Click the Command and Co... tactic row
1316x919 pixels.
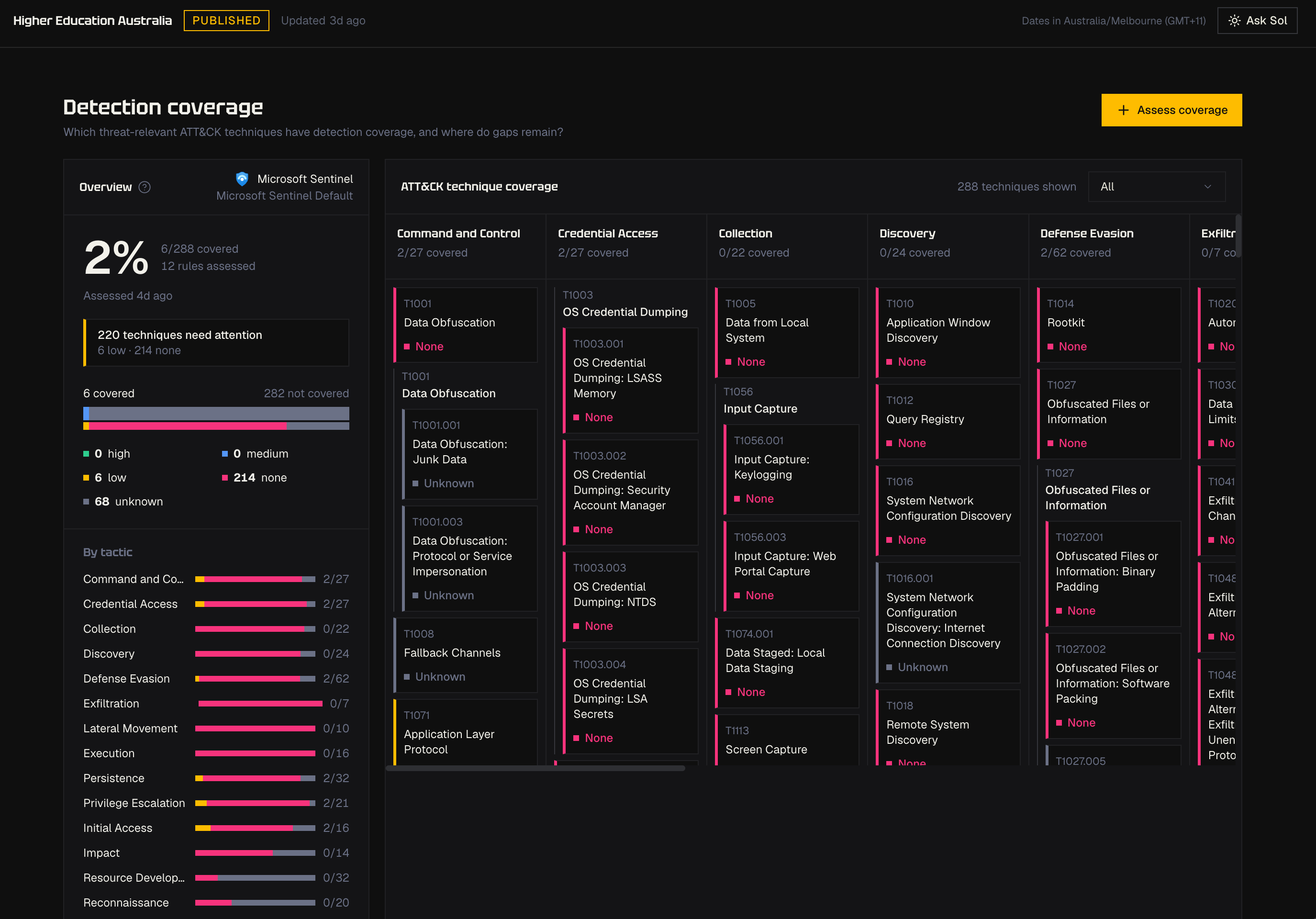click(216, 579)
